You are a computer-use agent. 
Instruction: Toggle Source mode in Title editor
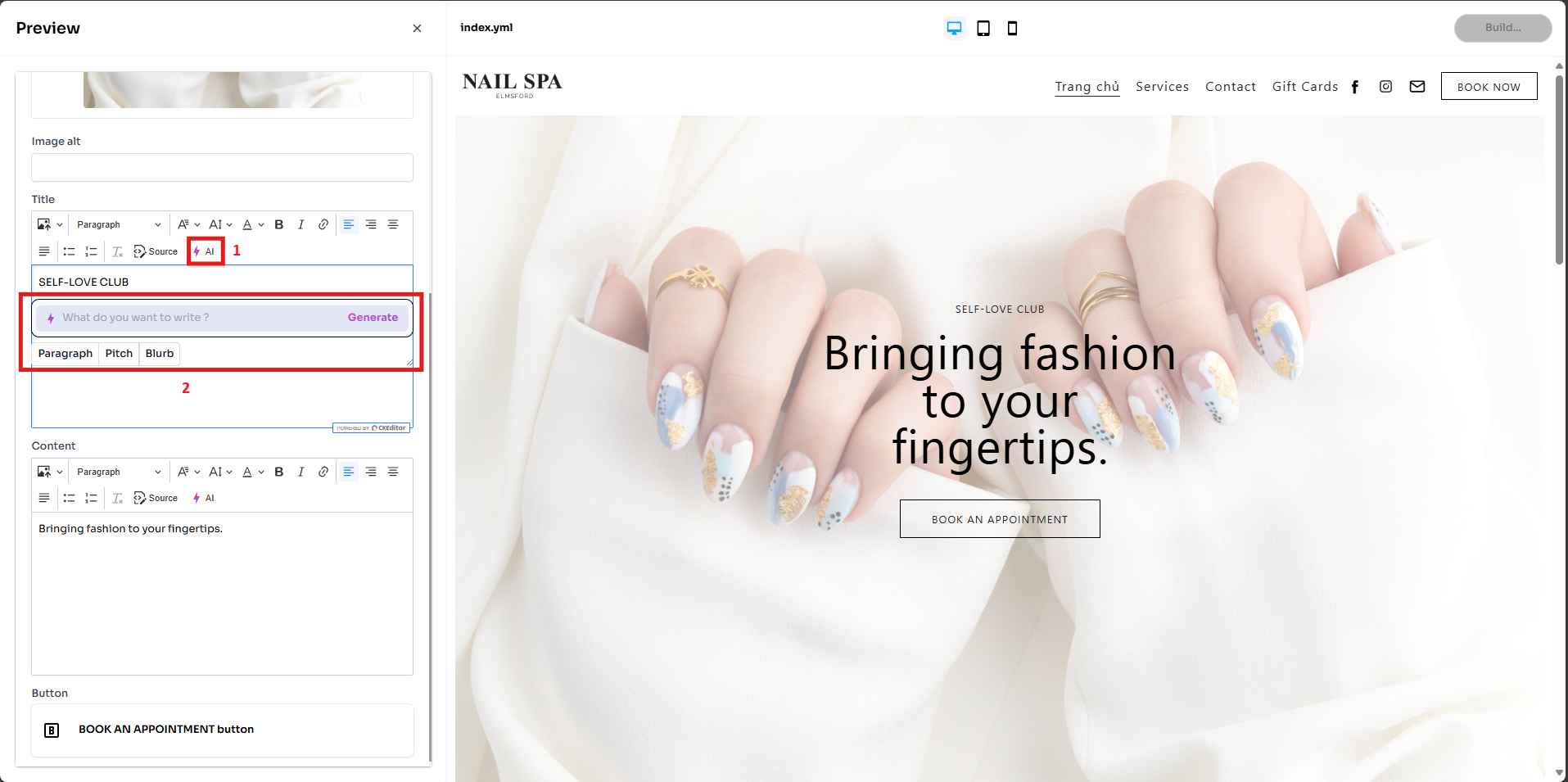(156, 251)
